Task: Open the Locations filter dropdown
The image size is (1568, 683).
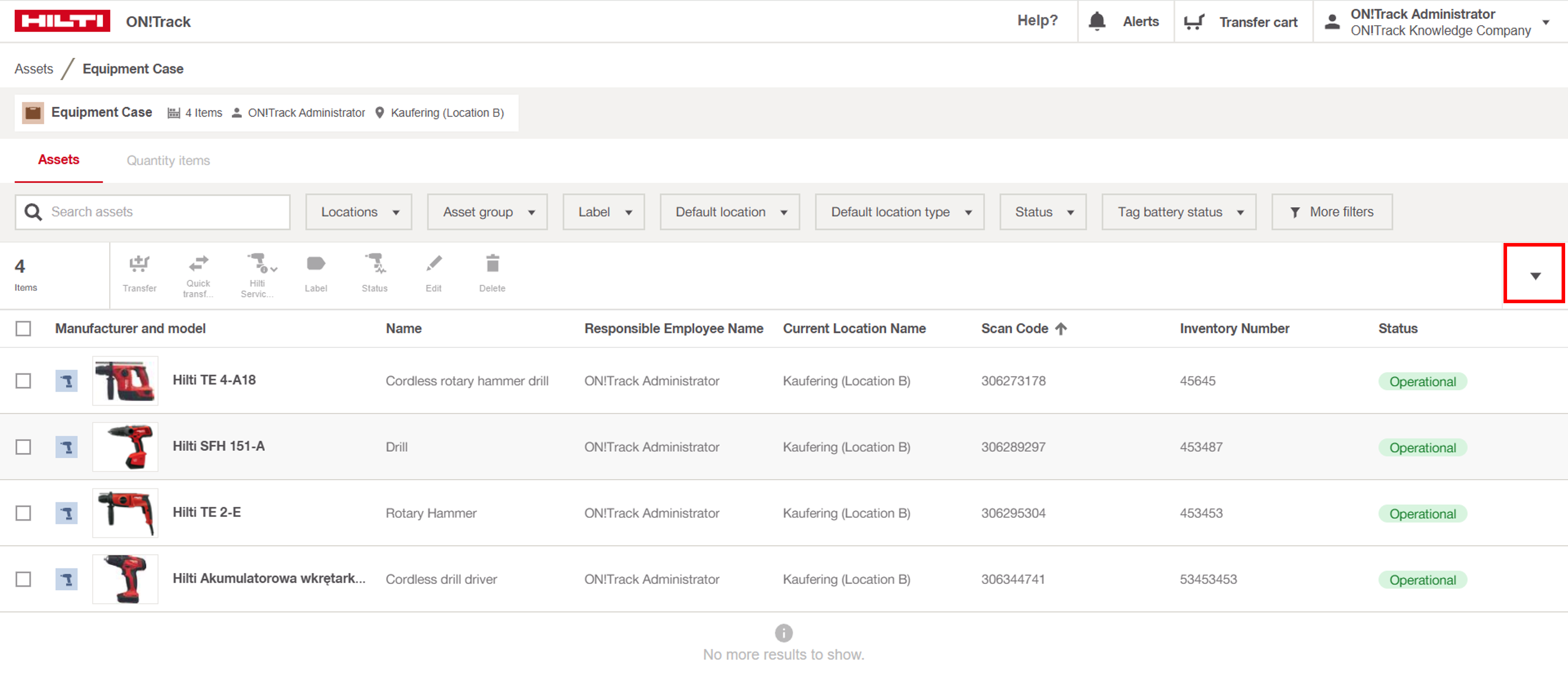Action: [x=359, y=212]
